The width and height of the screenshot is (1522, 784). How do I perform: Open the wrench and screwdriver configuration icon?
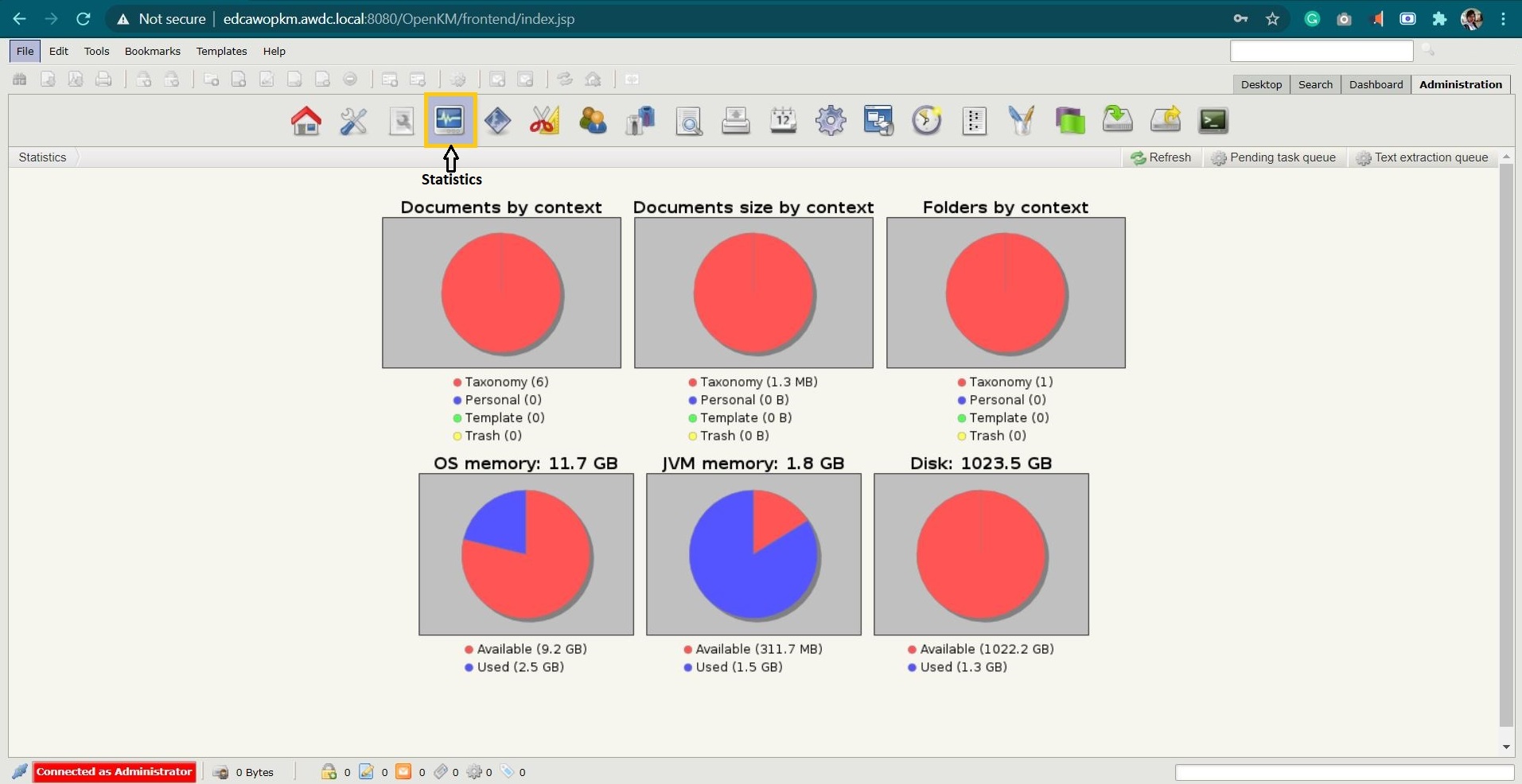coord(354,121)
